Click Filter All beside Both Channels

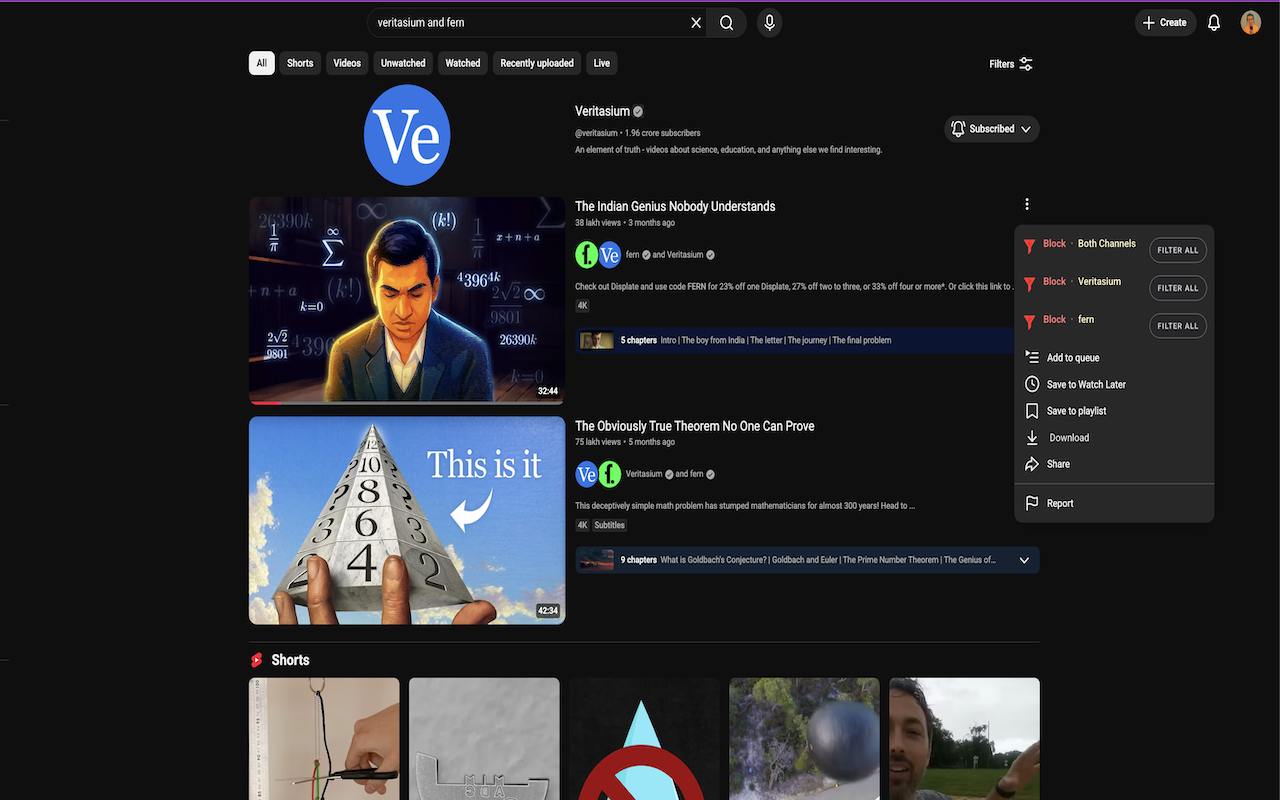(1178, 250)
